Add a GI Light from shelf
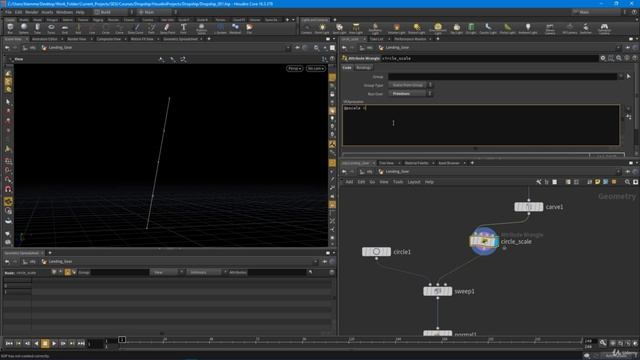The width and height of the screenshot is (640, 360). point(471,29)
